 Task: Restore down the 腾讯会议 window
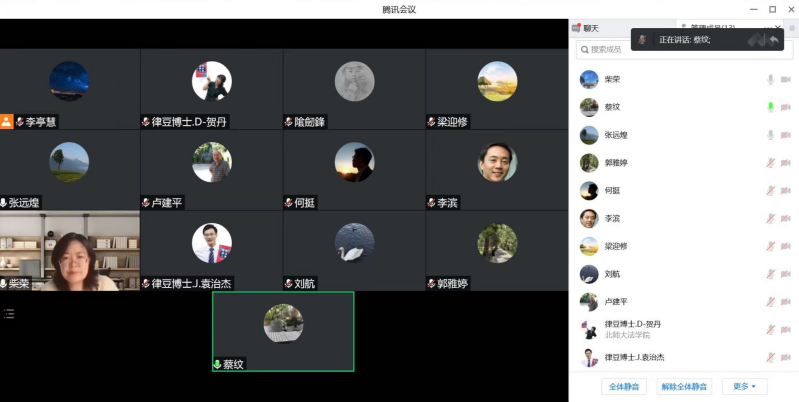[772, 9]
